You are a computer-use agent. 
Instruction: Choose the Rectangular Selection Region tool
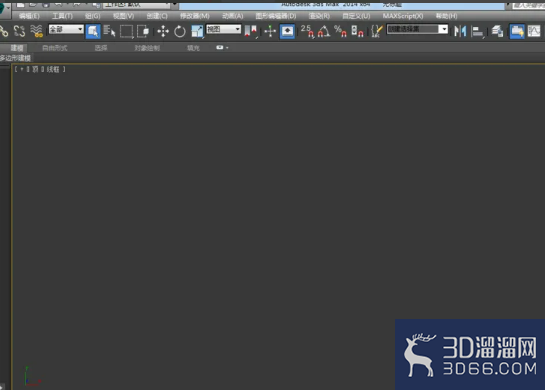126,31
